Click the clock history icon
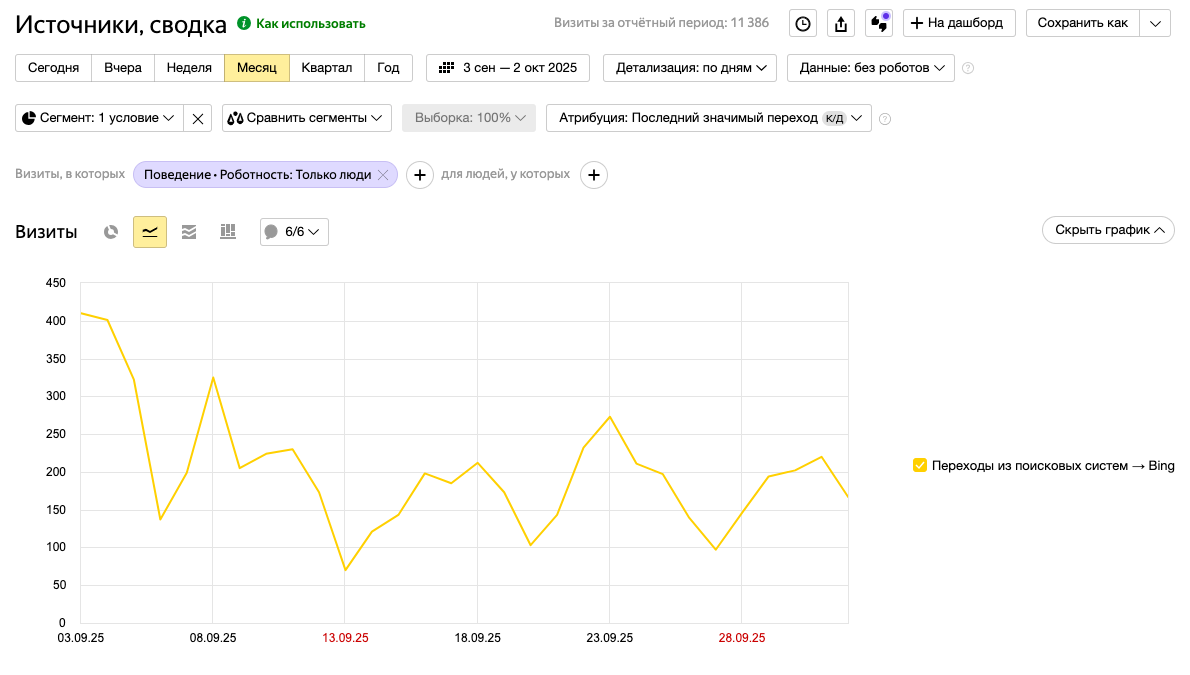This screenshot has width=1190, height=675. pyautogui.click(x=803, y=24)
